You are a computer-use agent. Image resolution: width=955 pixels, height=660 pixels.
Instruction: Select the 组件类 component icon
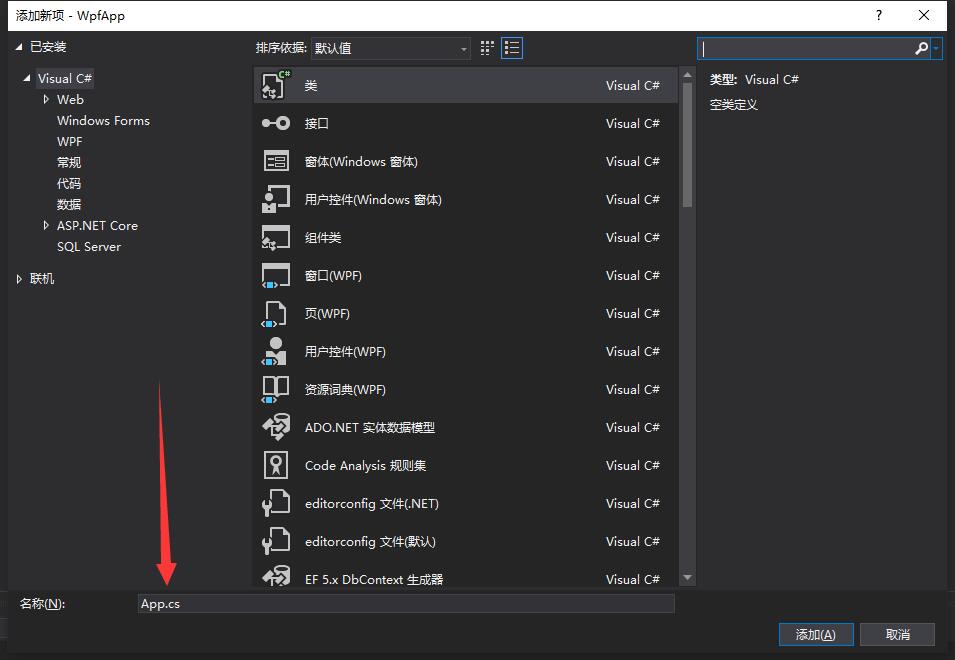(x=276, y=237)
